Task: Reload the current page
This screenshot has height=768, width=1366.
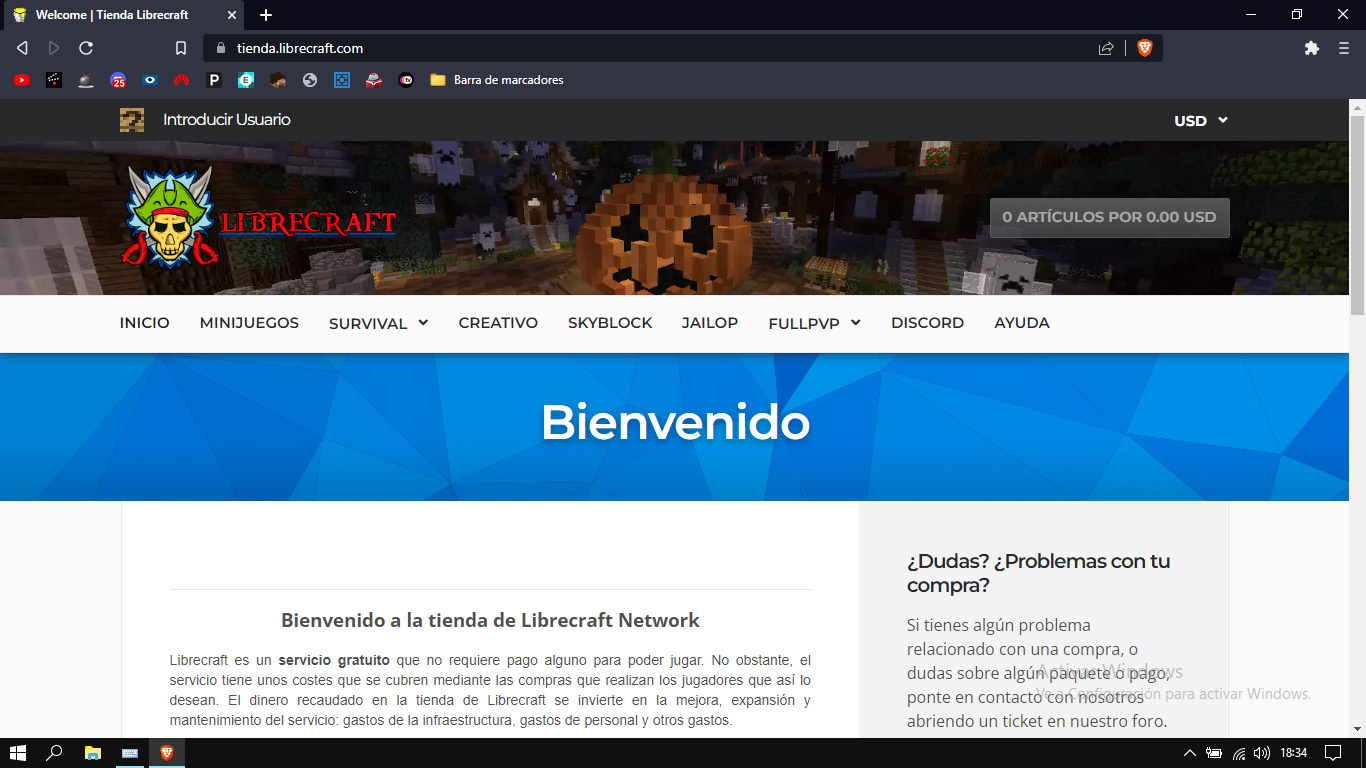Action: (x=86, y=48)
